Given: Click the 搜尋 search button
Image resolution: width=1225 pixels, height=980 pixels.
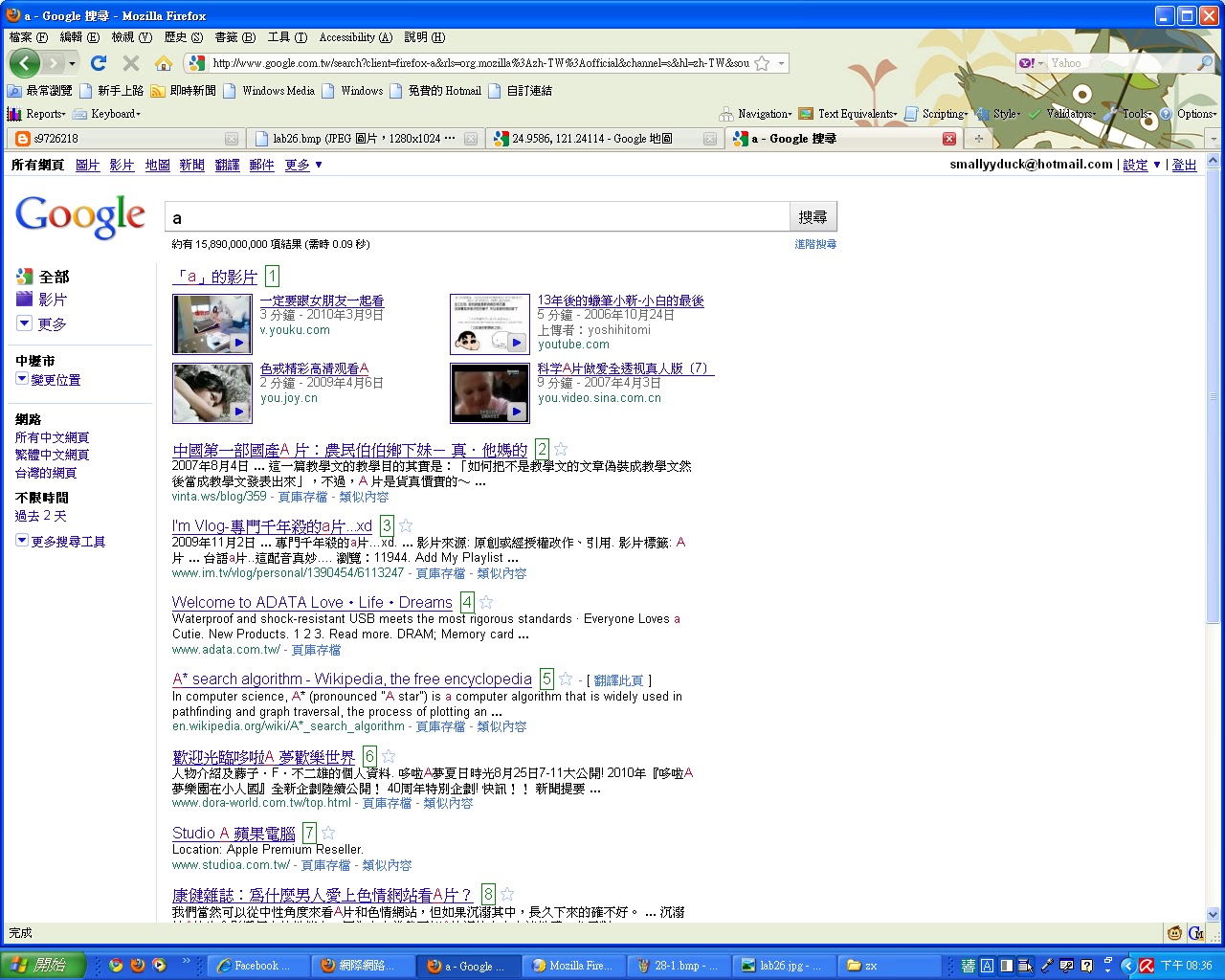Looking at the screenshot, I should [x=813, y=217].
